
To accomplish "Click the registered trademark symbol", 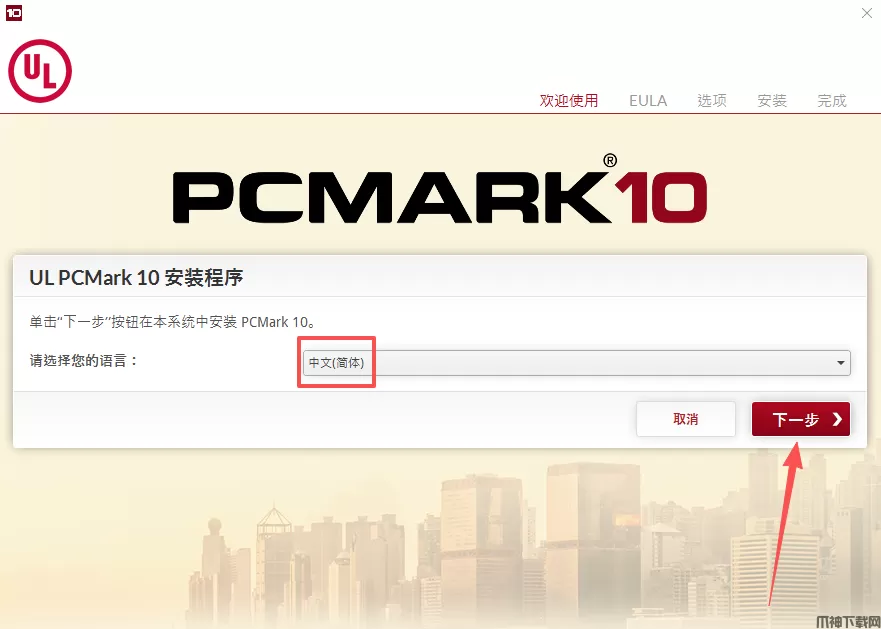I will [610, 161].
